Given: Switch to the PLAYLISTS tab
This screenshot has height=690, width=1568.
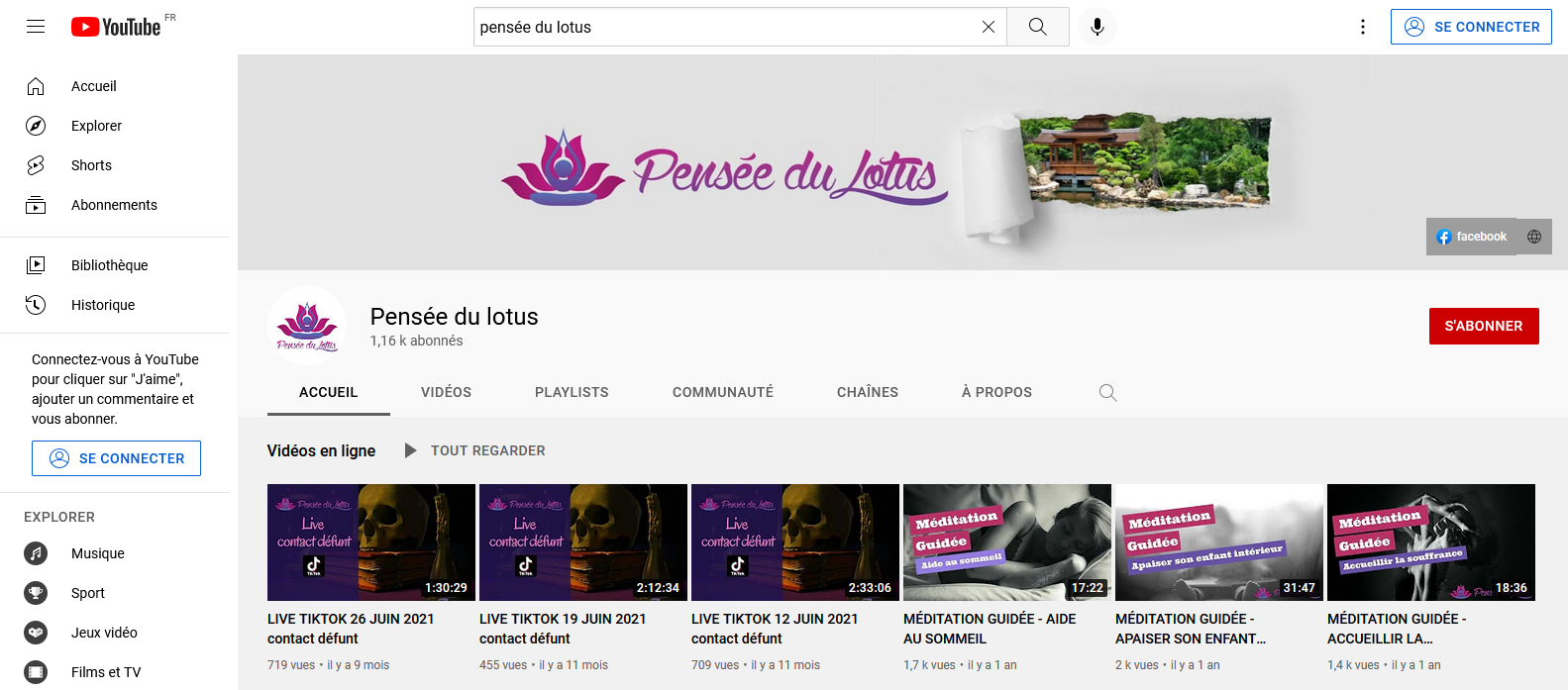Looking at the screenshot, I should (x=572, y=392).
